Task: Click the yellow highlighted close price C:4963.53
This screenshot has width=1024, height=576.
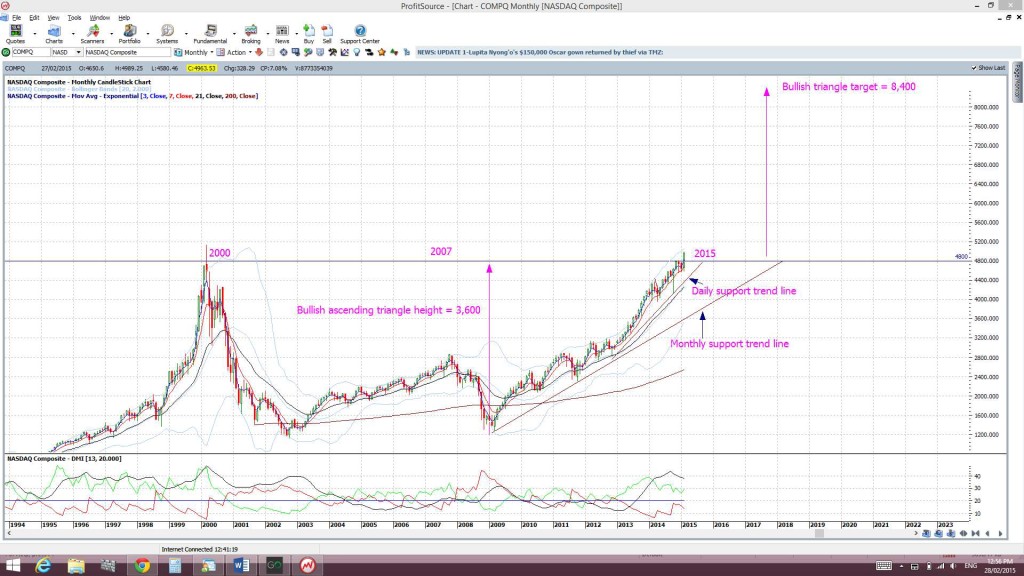Action: pos(201,68)
